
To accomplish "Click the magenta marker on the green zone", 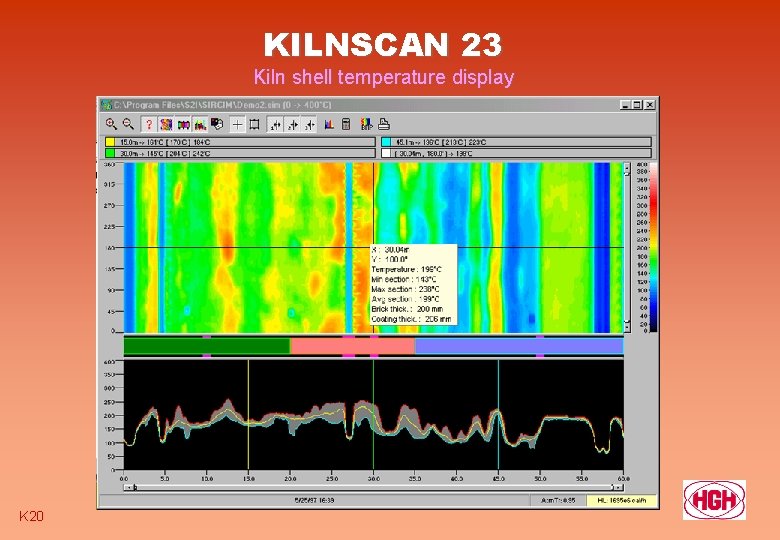I will point(207,337).
